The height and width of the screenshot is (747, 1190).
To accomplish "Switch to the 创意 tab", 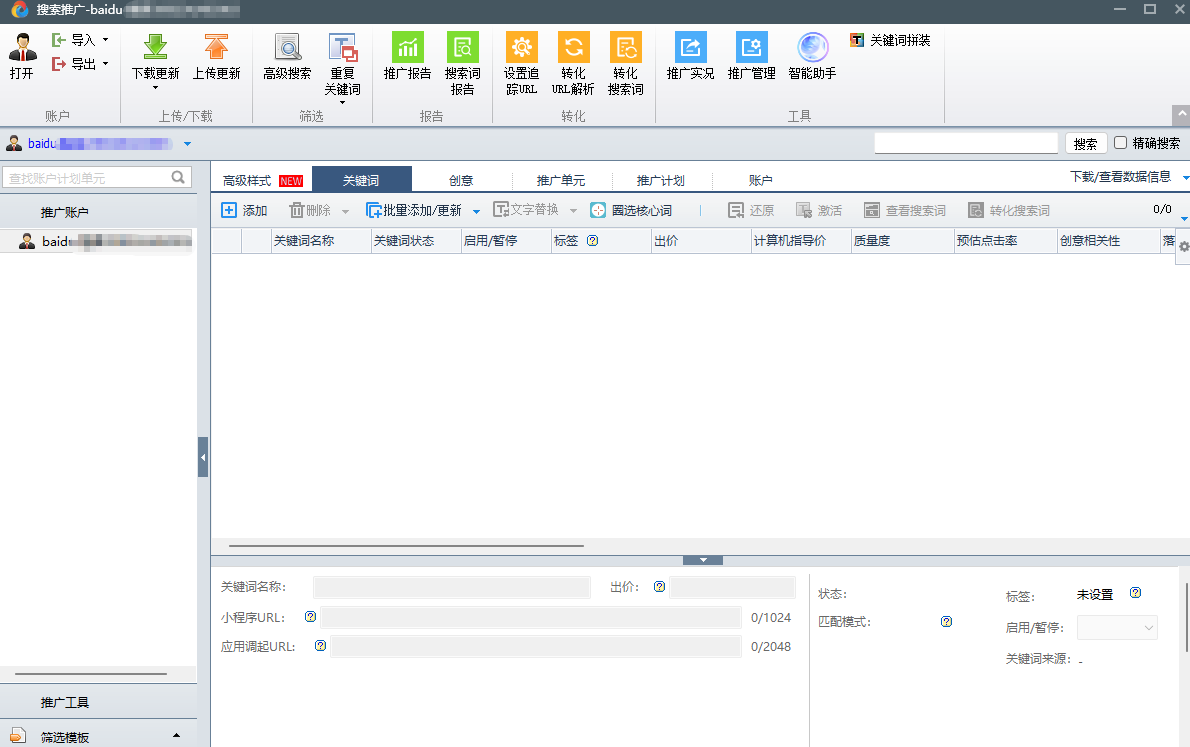I will [461, 179].
